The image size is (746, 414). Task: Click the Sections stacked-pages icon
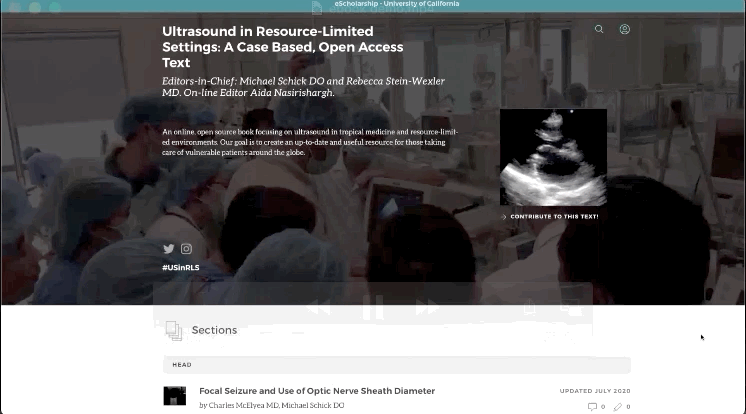click(174, 330)
